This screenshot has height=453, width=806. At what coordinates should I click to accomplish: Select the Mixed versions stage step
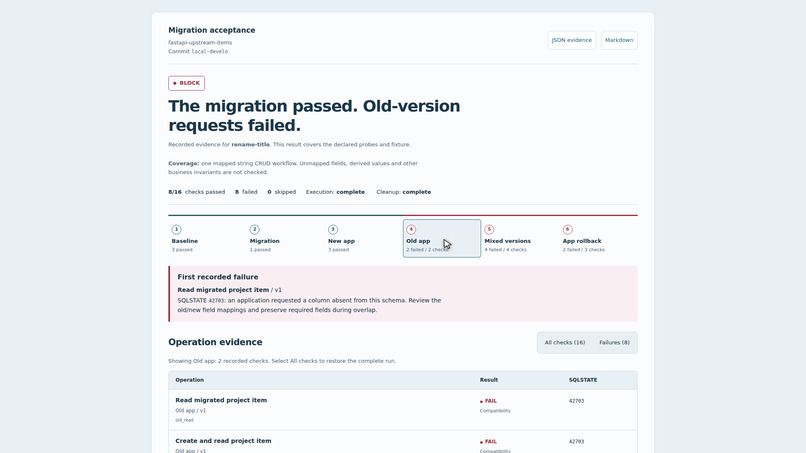click(x=520, y=239)
